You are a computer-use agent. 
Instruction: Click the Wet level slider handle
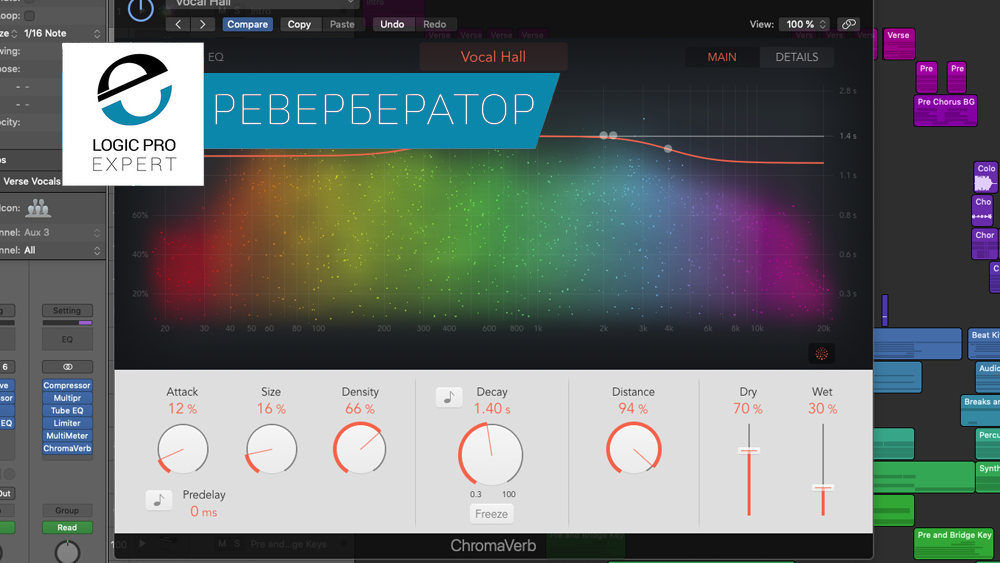point(823,488)
